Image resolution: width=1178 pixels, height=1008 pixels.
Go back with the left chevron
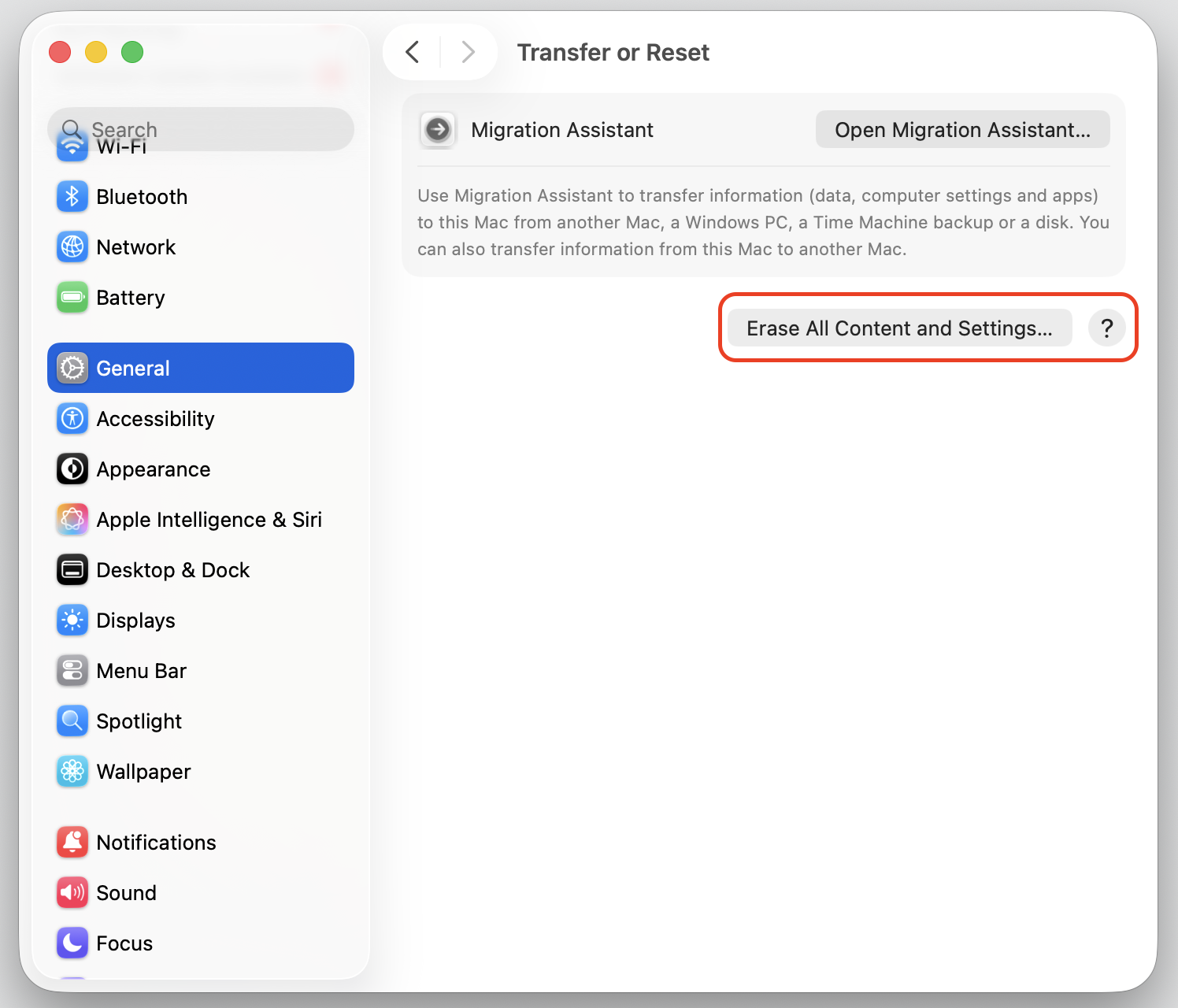tap(412, 52)
